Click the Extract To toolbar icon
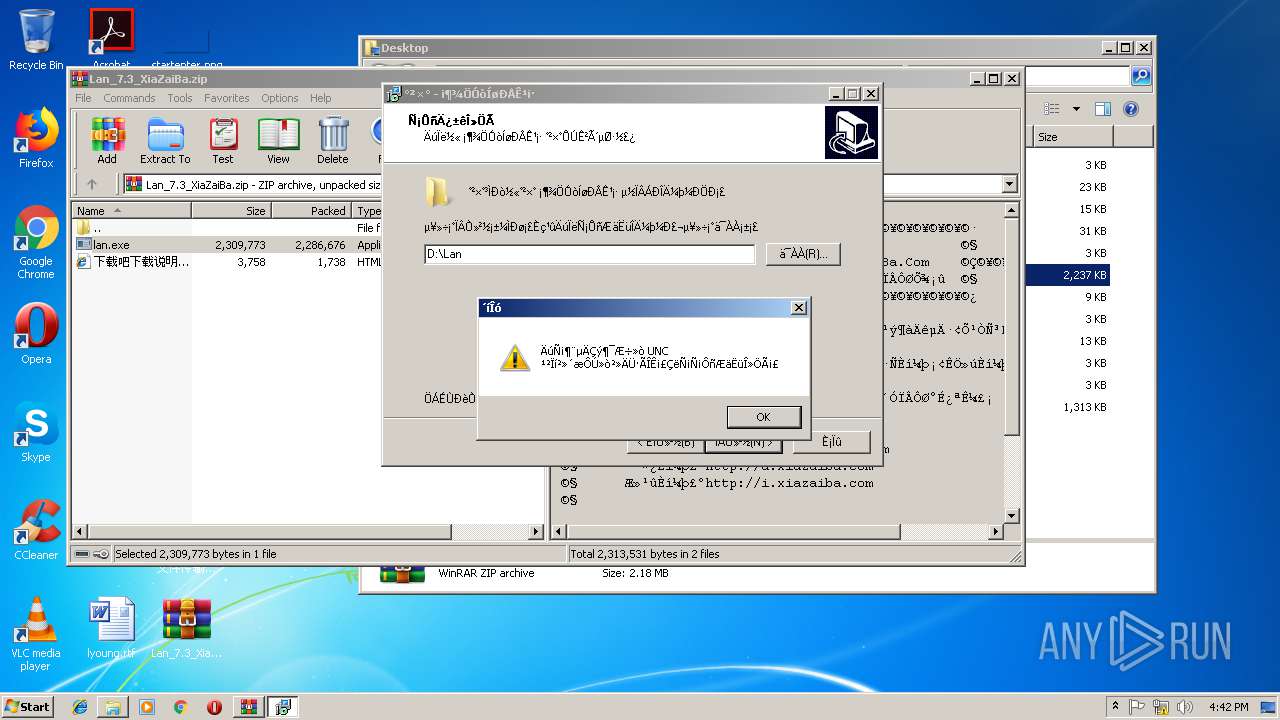Image resolution: width=1280 pixels, height=720 pixels. (165, 141)
